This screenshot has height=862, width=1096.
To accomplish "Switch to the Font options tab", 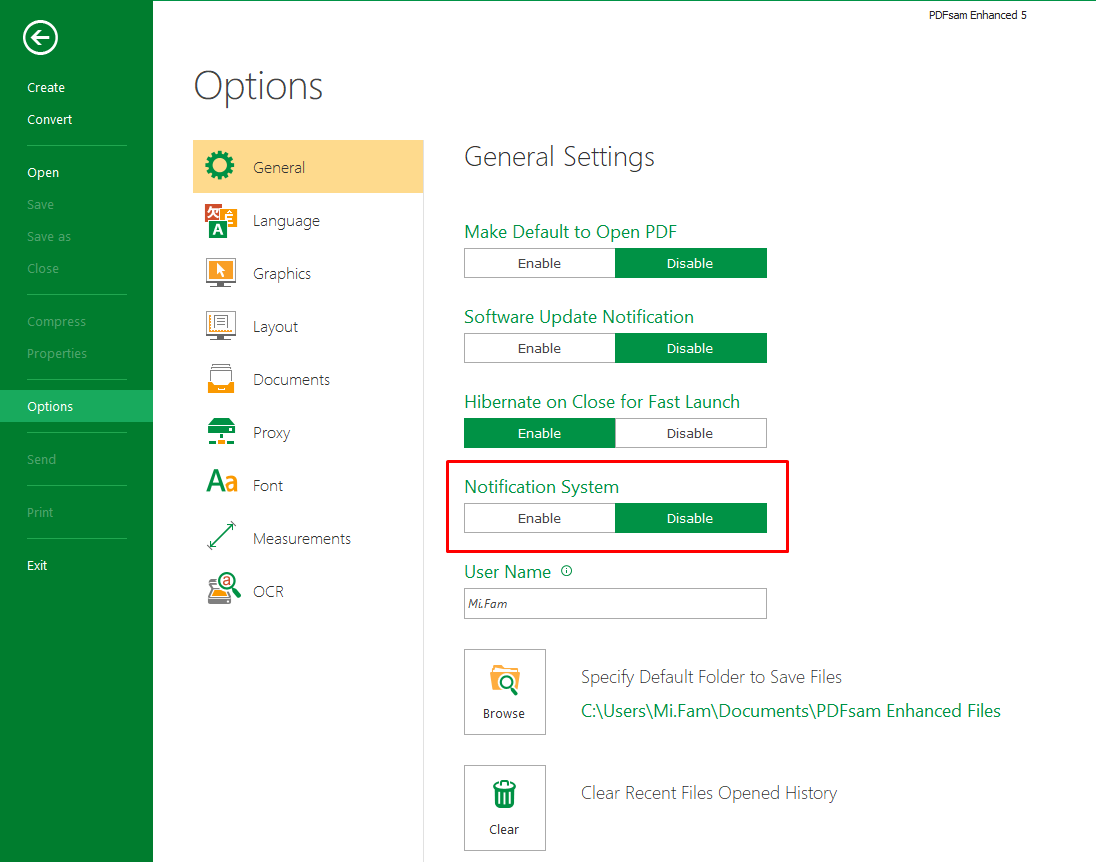I will pos(308,485).
